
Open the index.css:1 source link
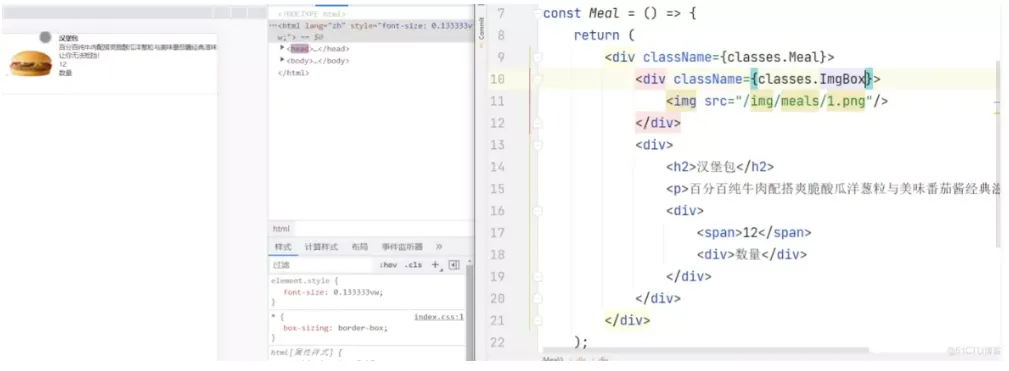coord(439,316)
